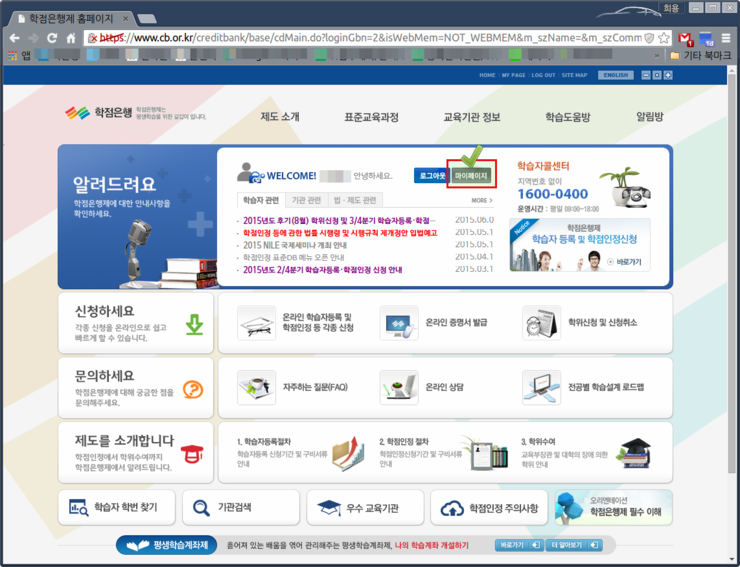Open 표준교육과정 menu

click(x=371, y=117)
